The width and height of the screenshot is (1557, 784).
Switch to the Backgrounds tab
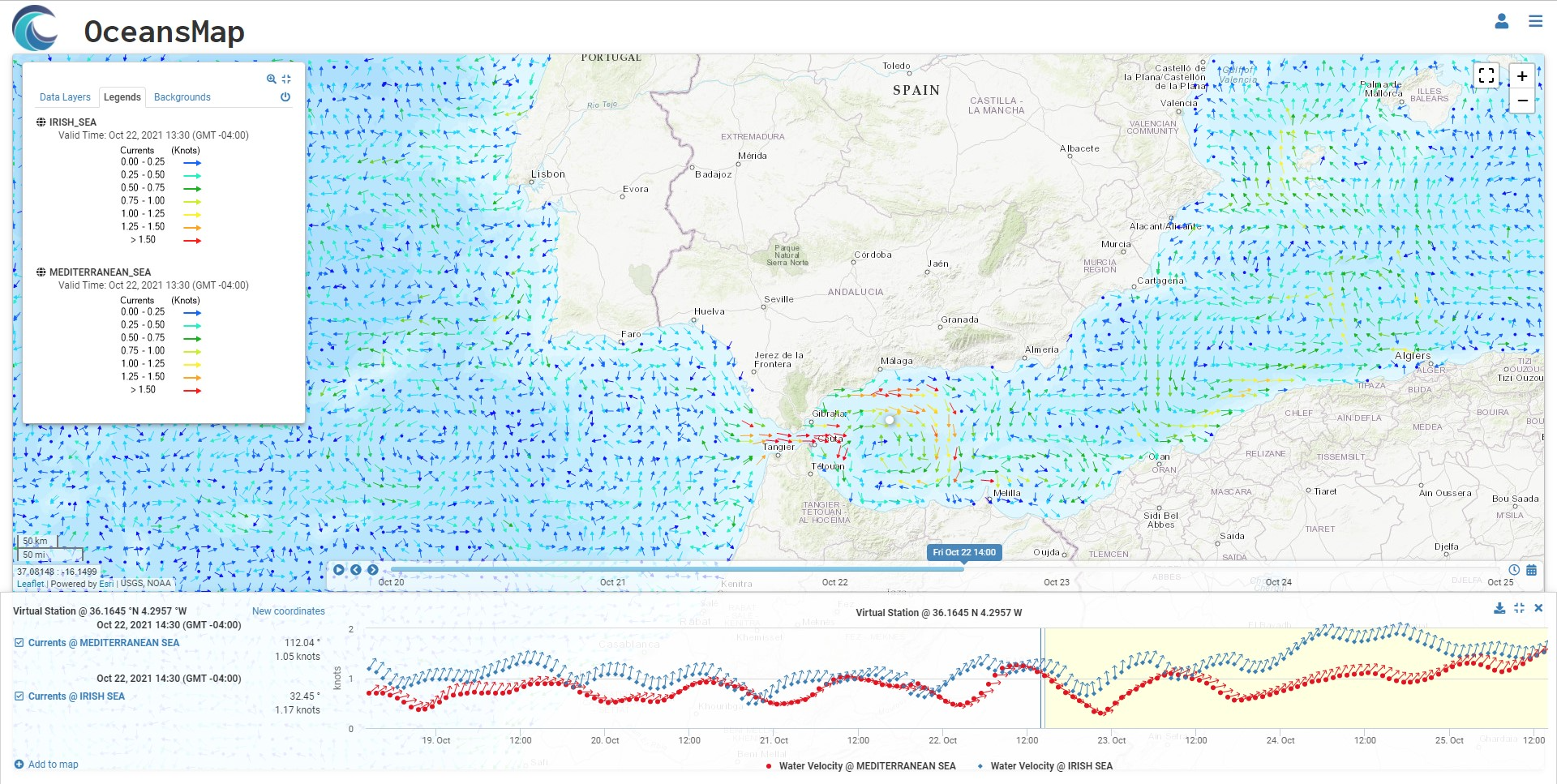[x=182, y=97]
